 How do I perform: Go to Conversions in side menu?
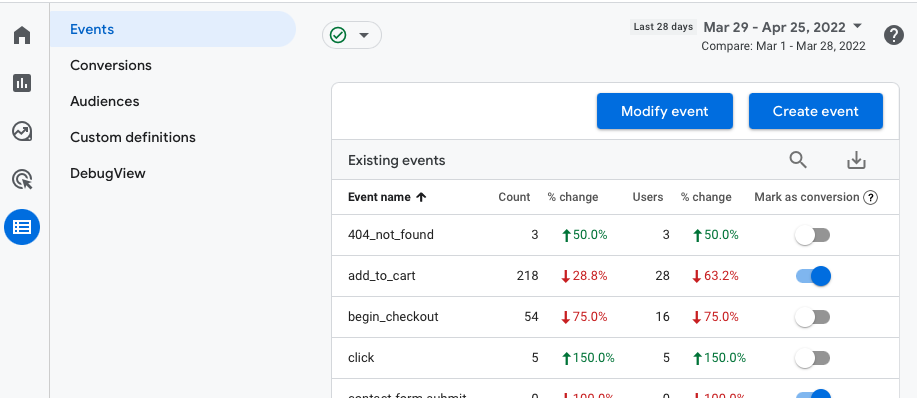111,65
